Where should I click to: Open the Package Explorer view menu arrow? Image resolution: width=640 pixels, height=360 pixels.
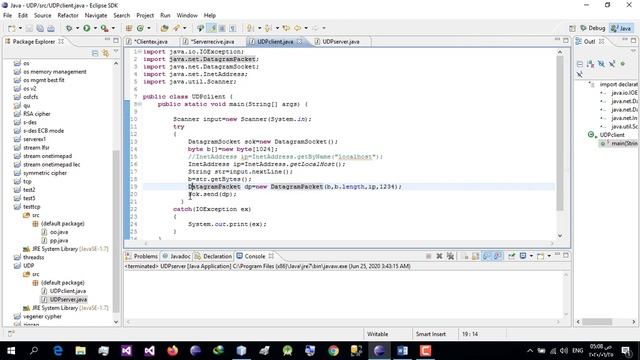click(x=116, y=52)
